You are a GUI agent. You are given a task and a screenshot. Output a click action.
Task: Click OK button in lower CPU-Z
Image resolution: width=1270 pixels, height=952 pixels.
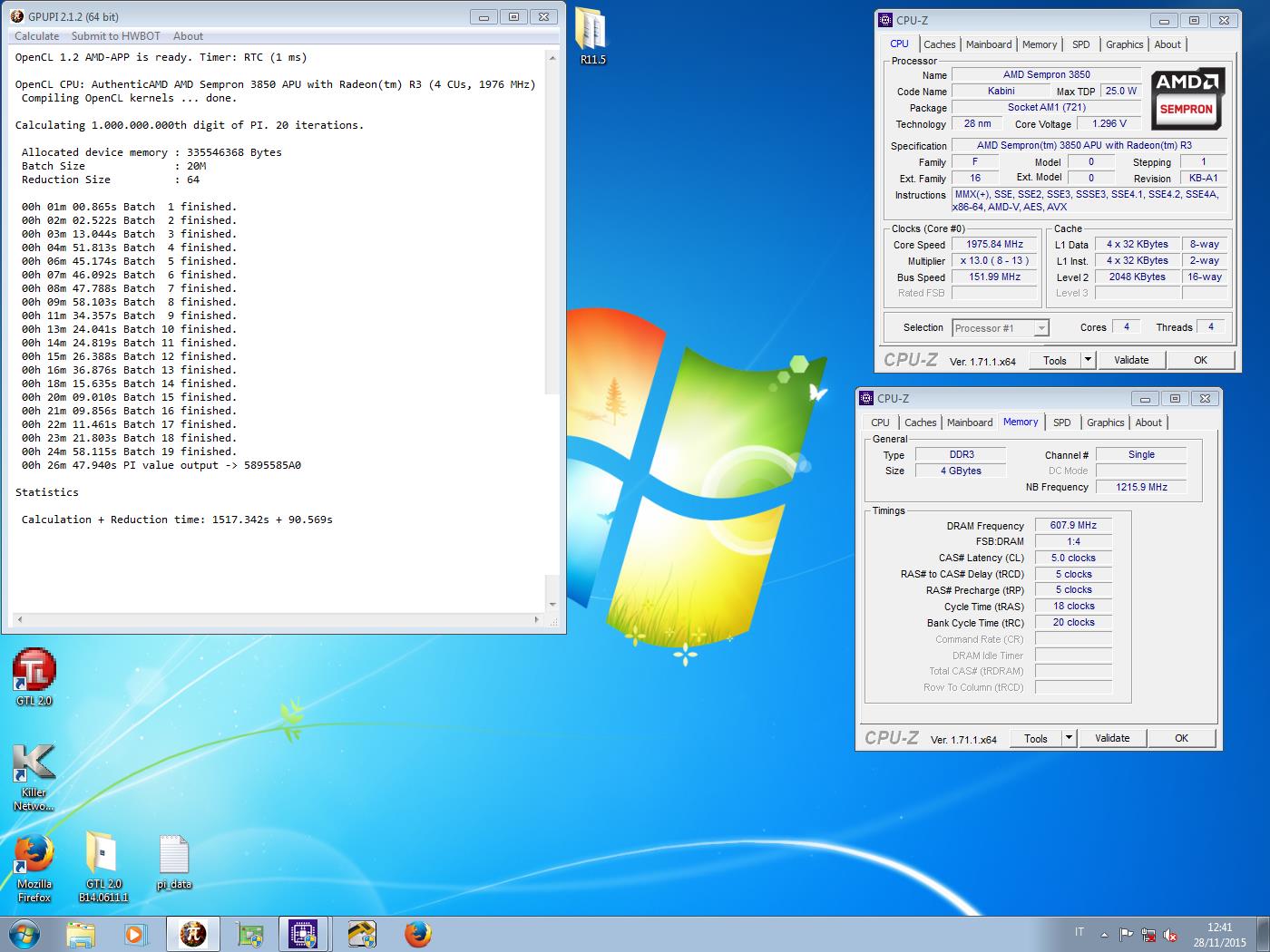click(1181, 738)
